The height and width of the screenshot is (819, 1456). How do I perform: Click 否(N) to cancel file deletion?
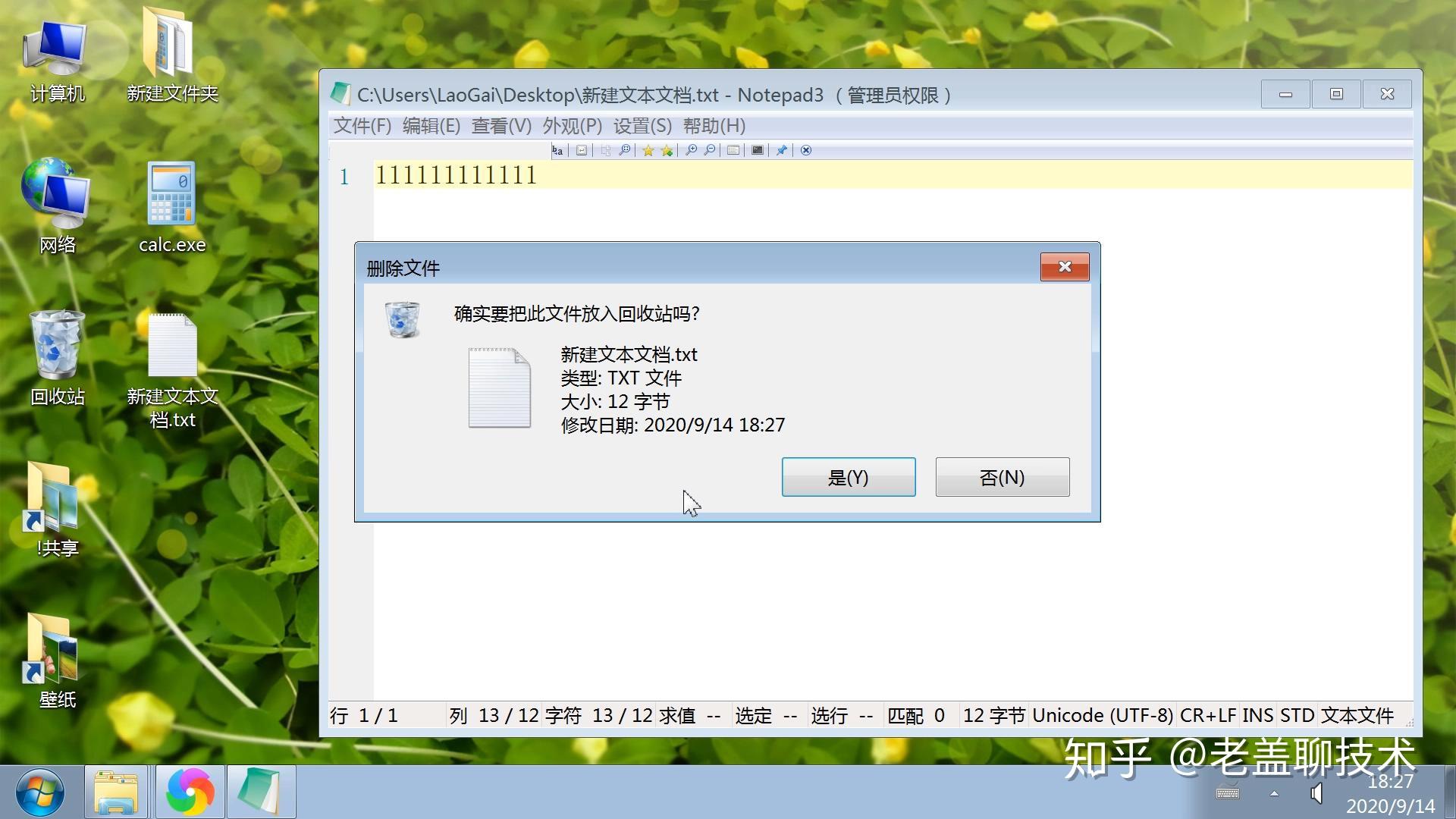[x=1001, y=477]
